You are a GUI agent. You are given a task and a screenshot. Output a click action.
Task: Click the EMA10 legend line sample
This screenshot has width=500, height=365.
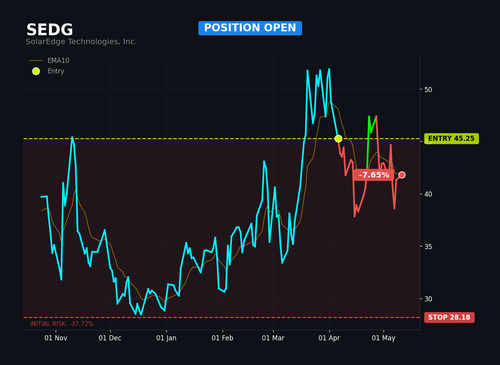(36, 61)
